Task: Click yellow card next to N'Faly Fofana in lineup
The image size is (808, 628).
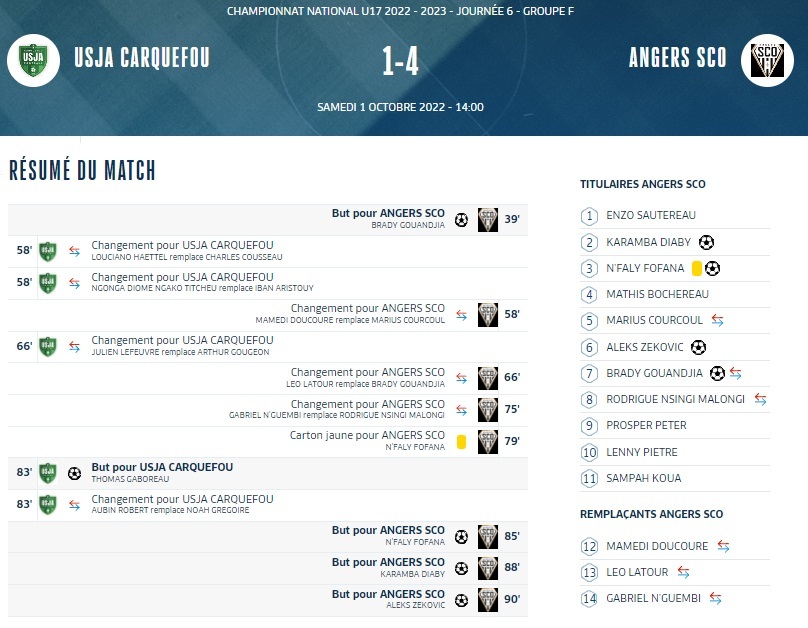Action: [x=697, y=268]
